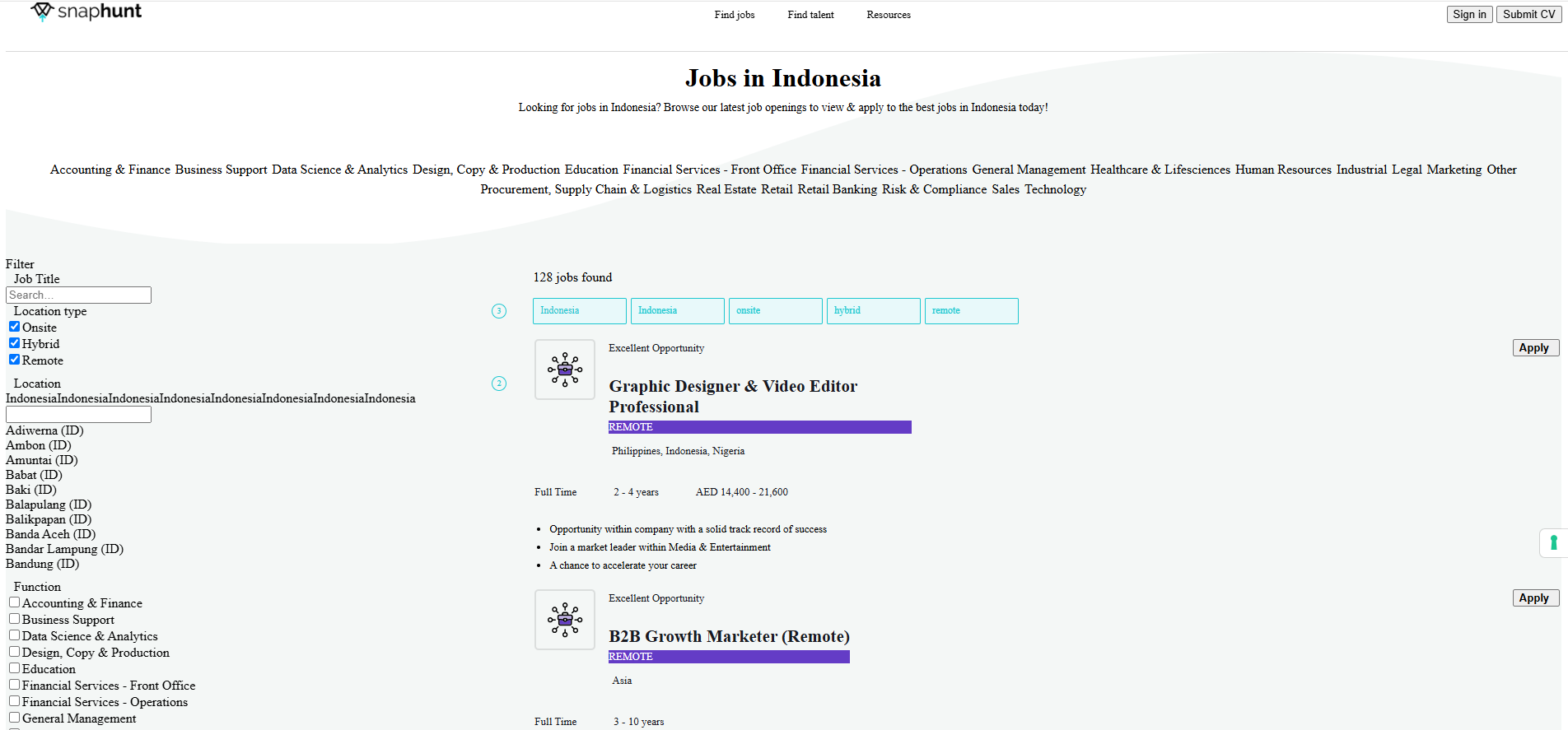
Task: Open Find jobs menu
Action: 735,15
